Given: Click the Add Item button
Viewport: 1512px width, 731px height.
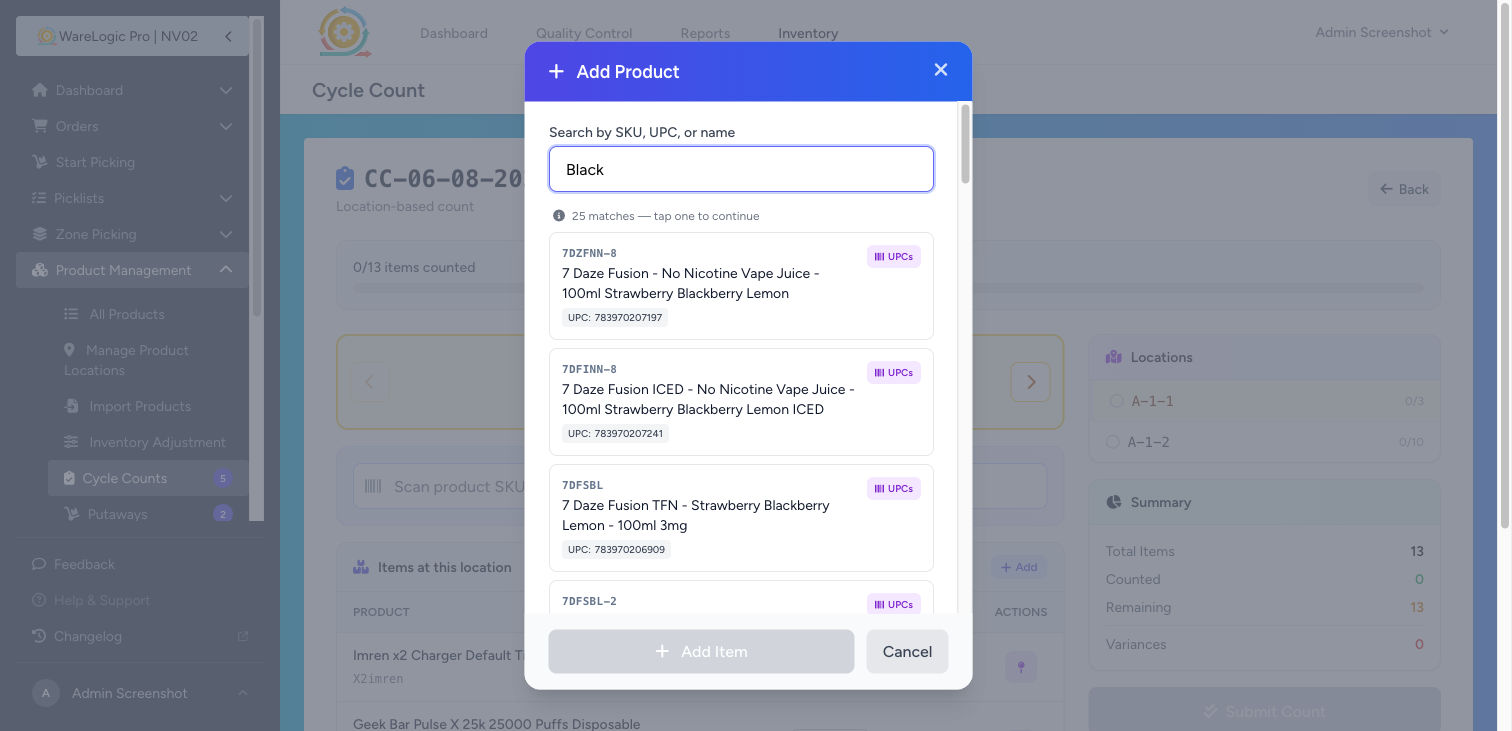Looking at the screenshot, I should click(x=701, y=651).
